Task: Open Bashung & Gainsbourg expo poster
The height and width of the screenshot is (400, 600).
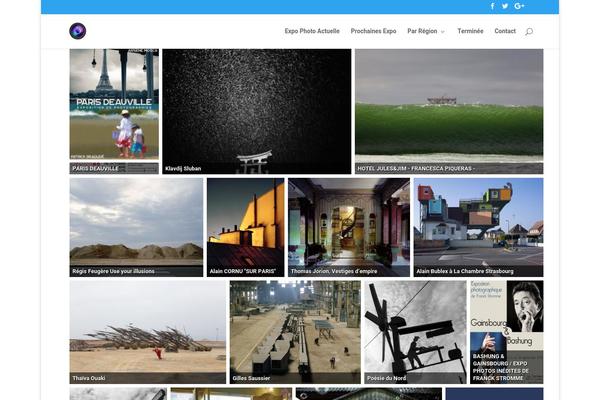Action: (x=507, y=332)
